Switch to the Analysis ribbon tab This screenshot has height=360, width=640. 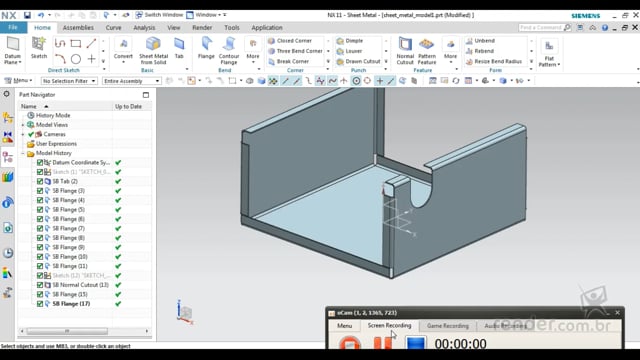(144, 28)
